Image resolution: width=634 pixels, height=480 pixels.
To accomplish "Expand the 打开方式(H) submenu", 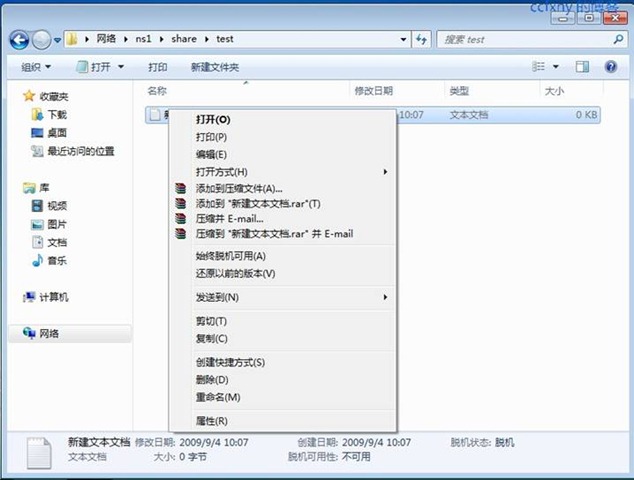I will click(282, 172).
